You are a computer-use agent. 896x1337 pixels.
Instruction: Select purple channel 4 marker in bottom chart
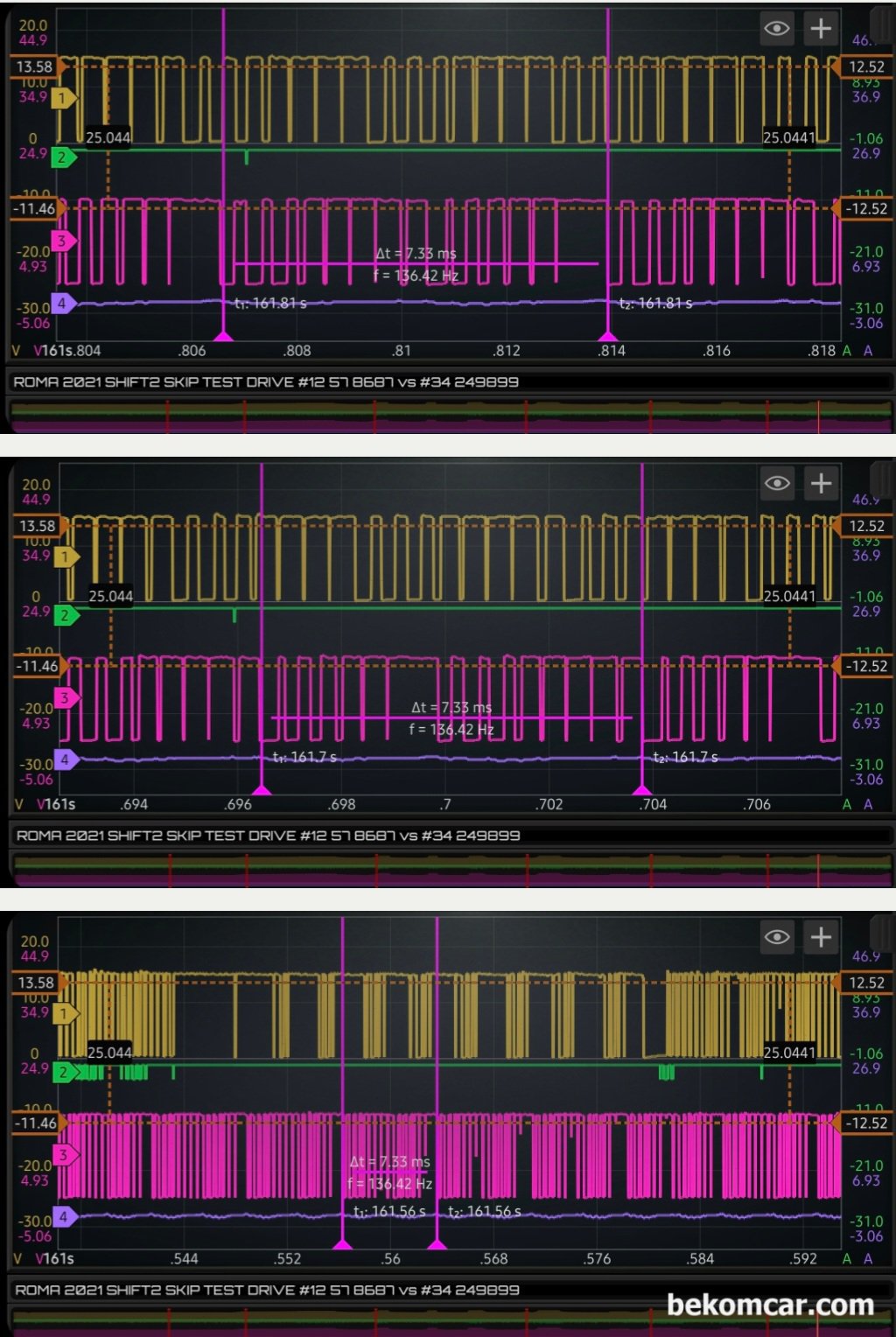pos(66,1216)
